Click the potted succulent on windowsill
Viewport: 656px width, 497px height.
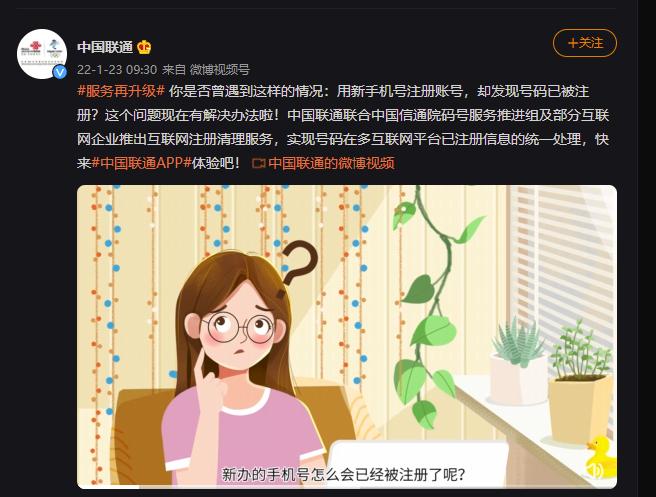pyautogui.click(x=518, y=362)
